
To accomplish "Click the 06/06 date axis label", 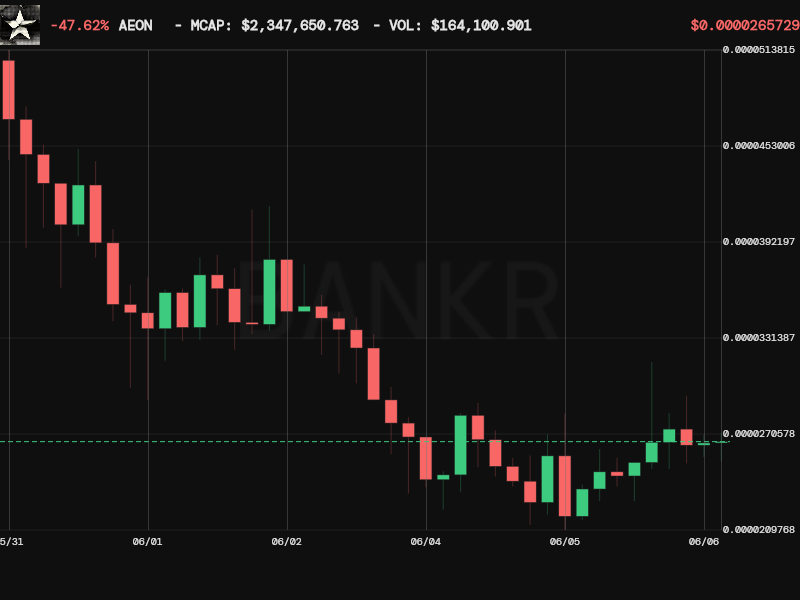I will tap(704, 542).
